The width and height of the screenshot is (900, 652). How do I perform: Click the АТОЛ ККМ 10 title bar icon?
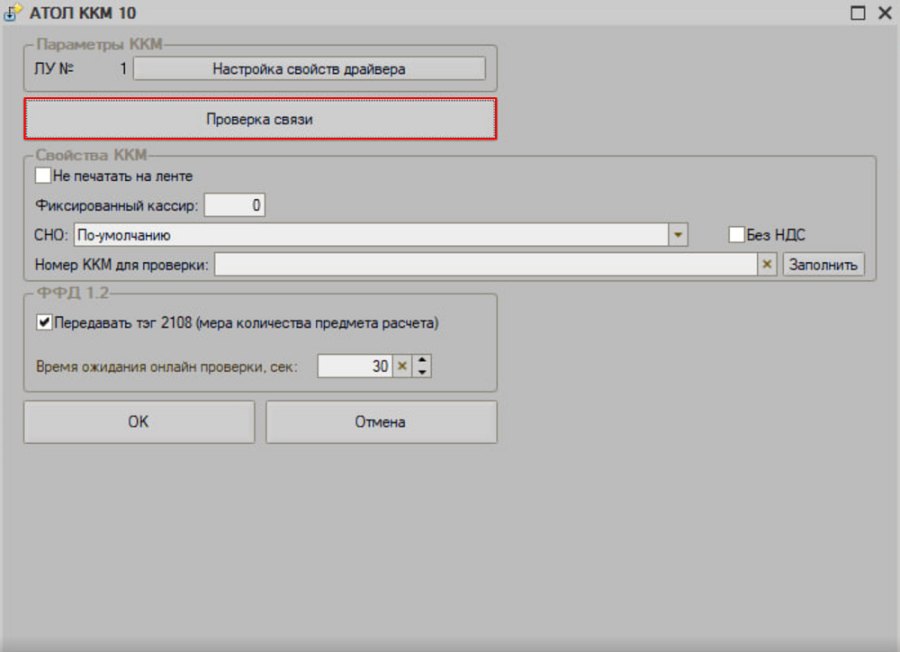(13, 13)
